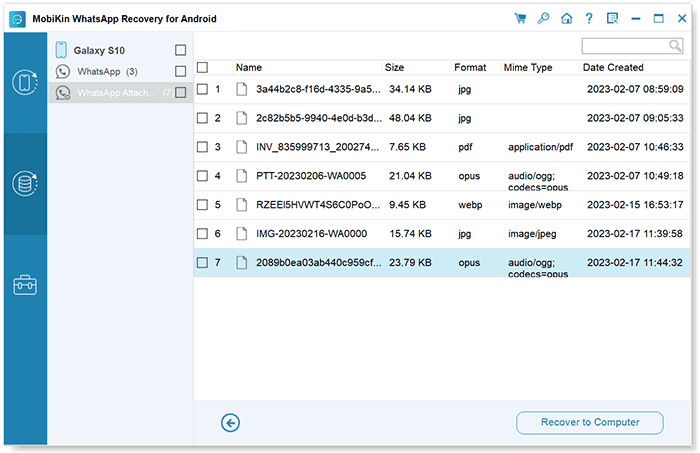Select WhatsApp Attach... category
The image size is (700, 453).
point(116,93)
